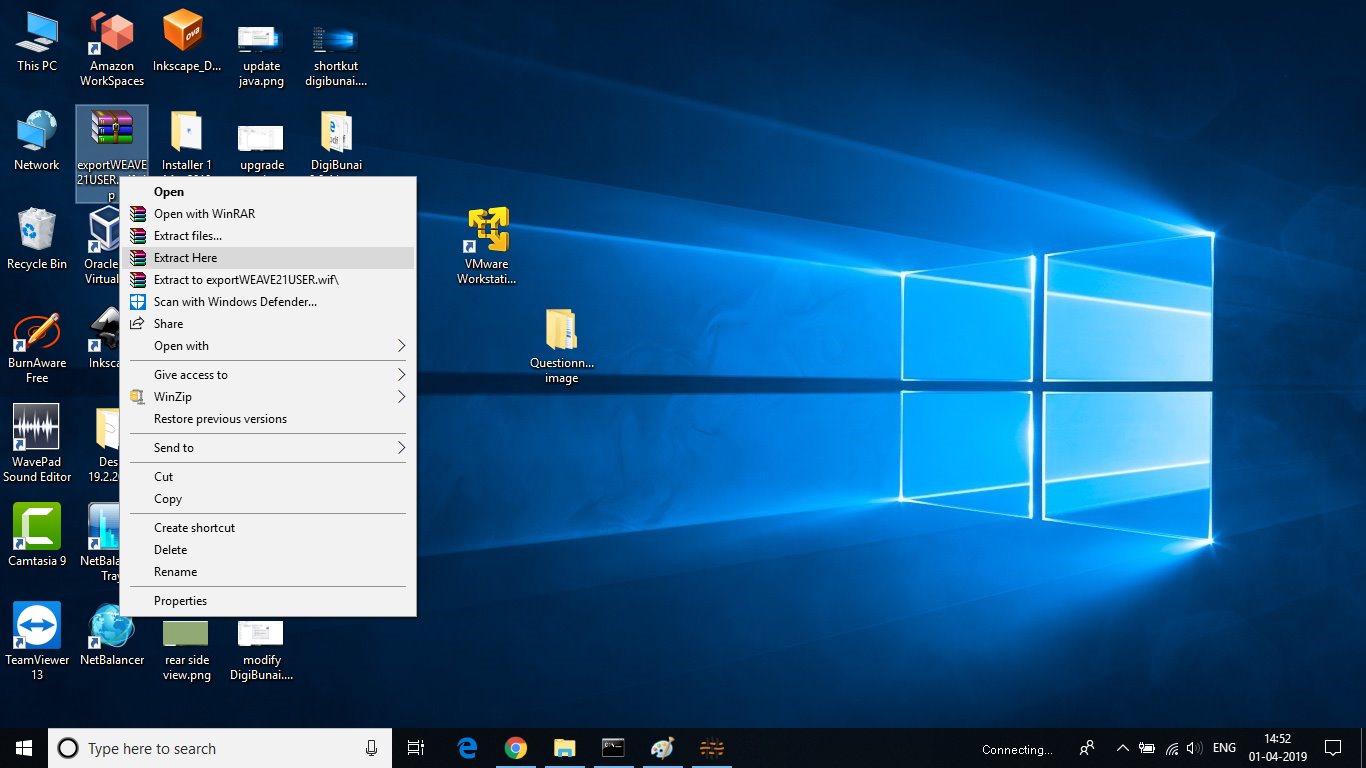1366x768 pixels.
Task: Open Camtasia 9 desktop shortcut
Action: click(x=37, y=528)
